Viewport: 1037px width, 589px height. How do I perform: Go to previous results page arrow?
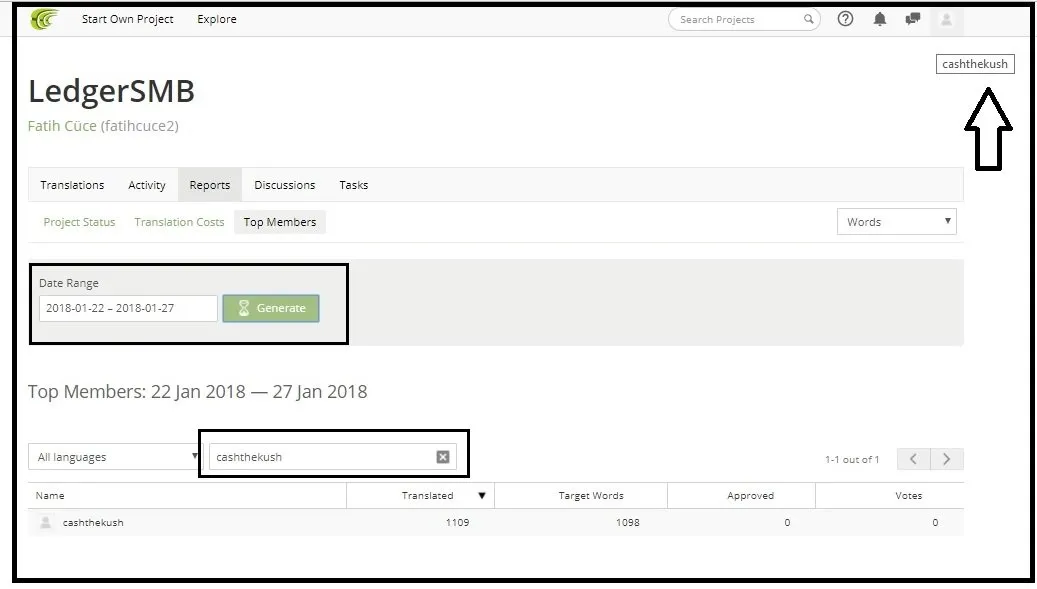(913, 459)
